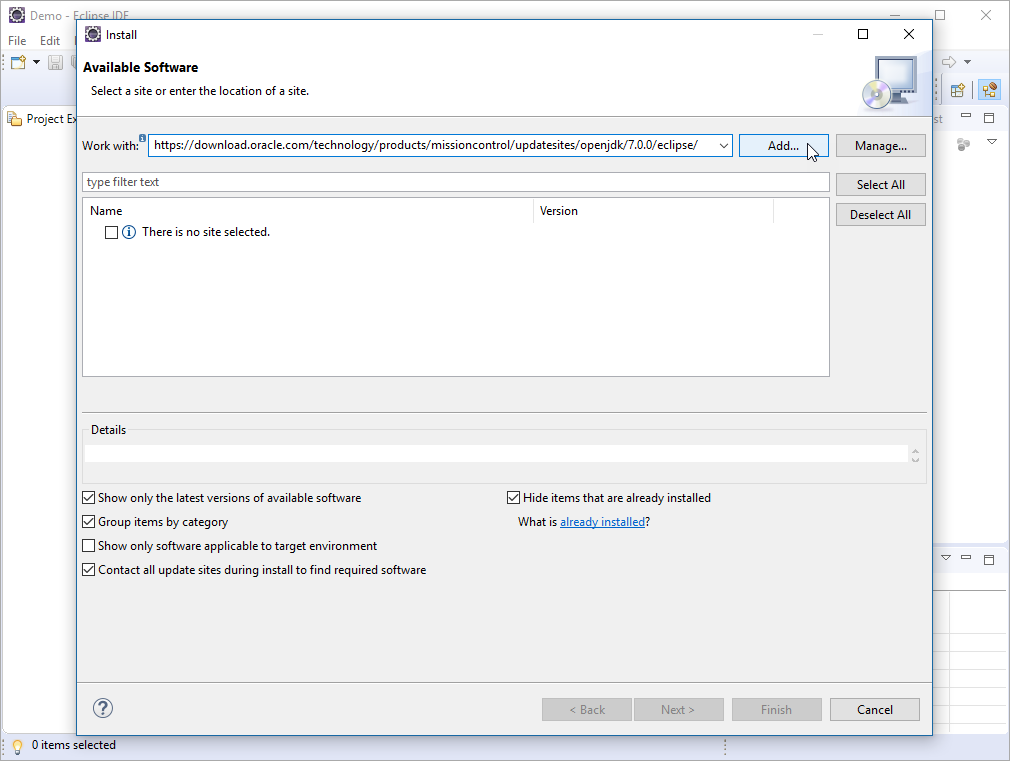Open the already installed link
The image size is (1010, 761).
click(x=602, y=522)
